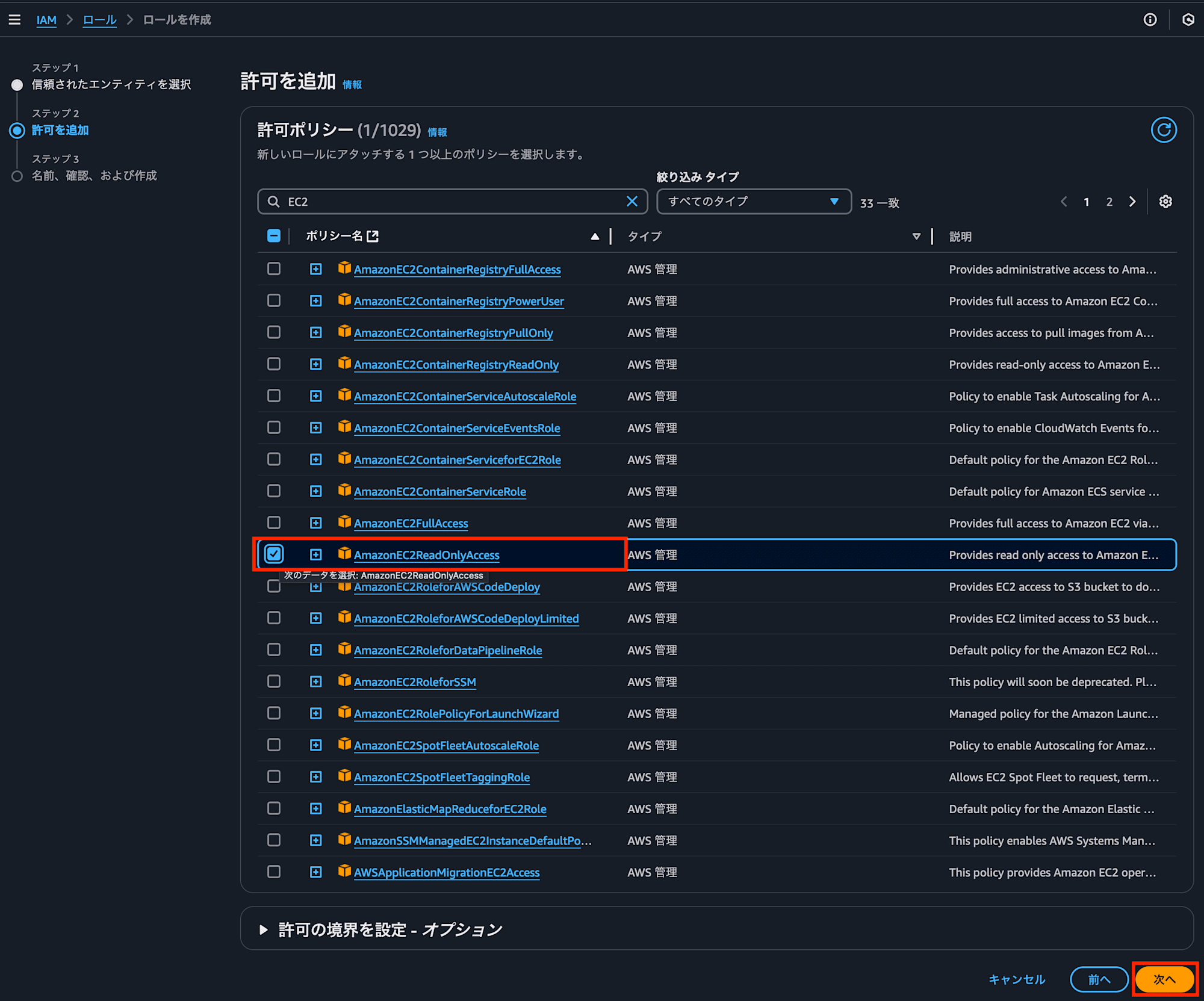
Task: Check AmazonEC2ContainerServiceRole checkbox
Action: click(x=274, y=491)
